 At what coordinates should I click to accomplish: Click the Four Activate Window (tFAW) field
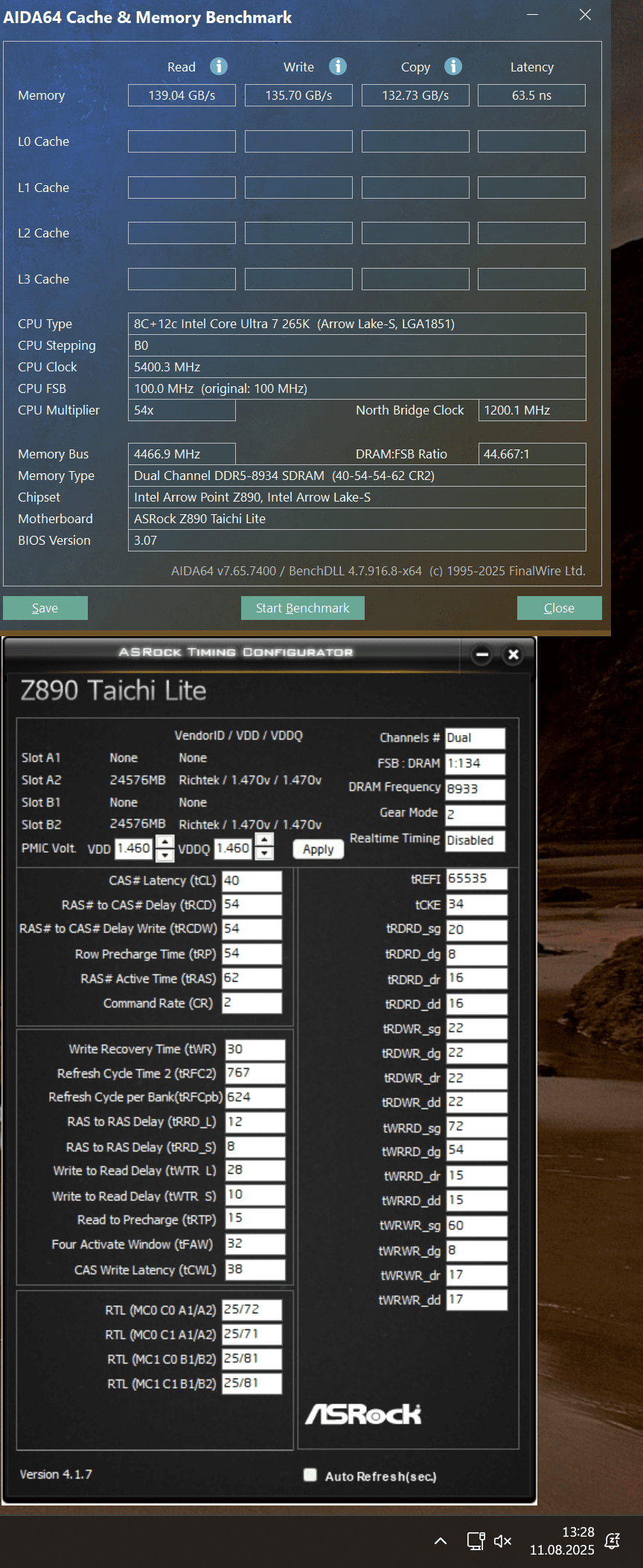[255, 1244]
